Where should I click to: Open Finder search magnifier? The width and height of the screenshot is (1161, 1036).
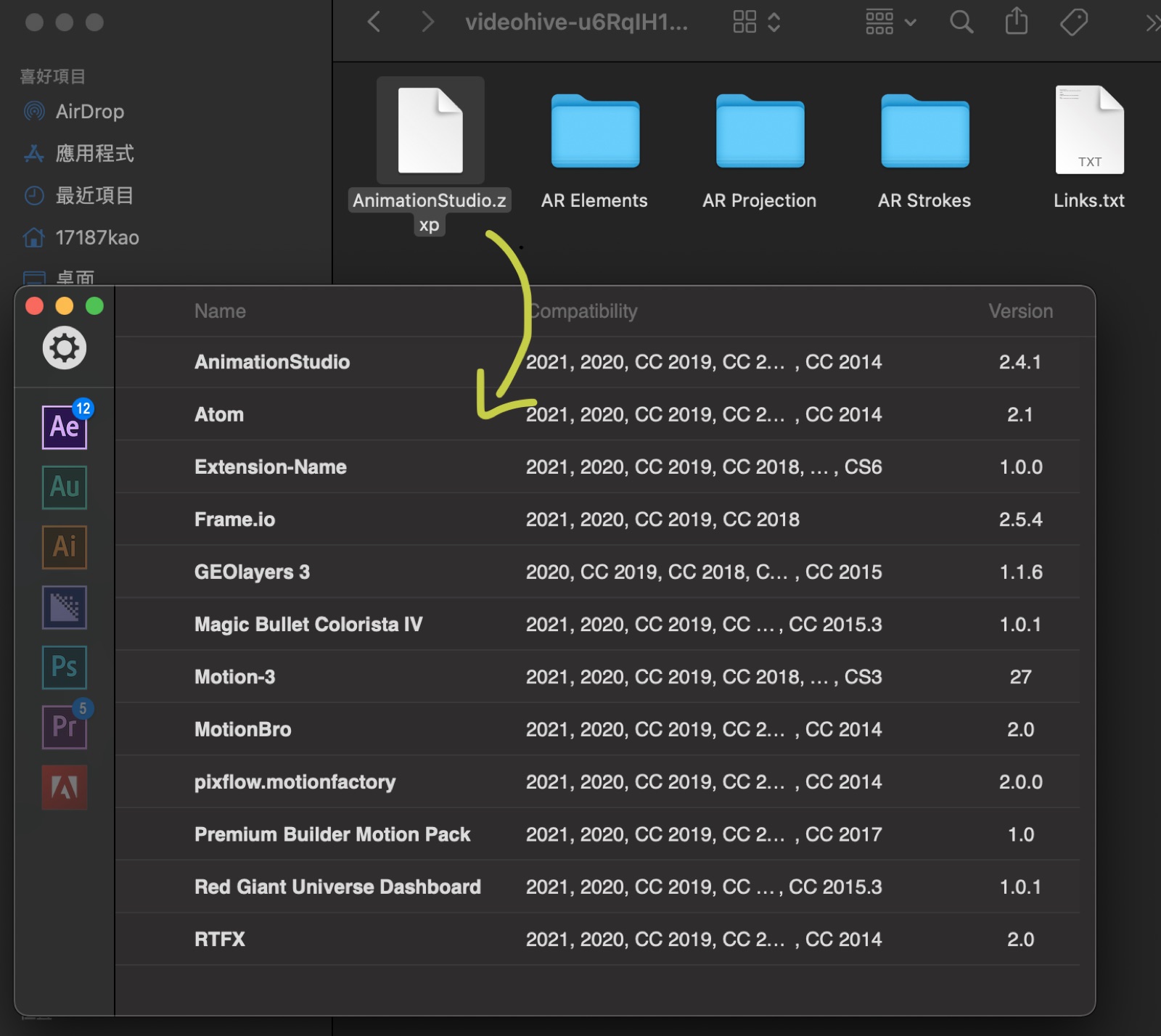click(961, 22)
